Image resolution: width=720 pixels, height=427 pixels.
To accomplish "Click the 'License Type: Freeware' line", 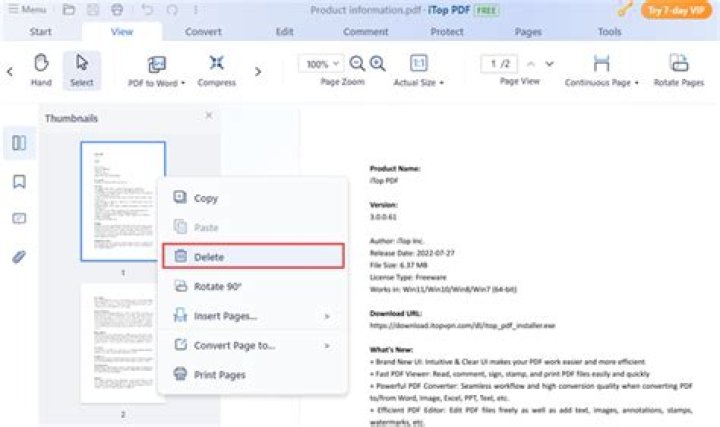I will [x=408, y=277].
